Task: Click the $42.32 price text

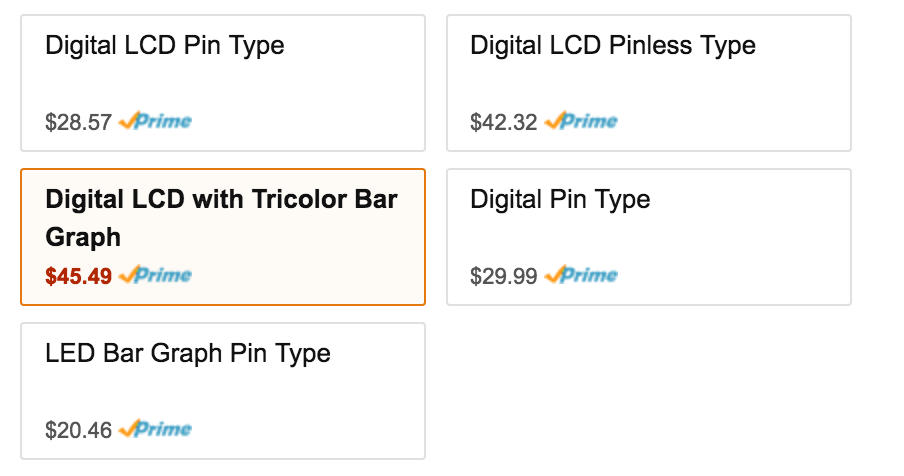Action: pyautogui.click(x=503, y=122)
